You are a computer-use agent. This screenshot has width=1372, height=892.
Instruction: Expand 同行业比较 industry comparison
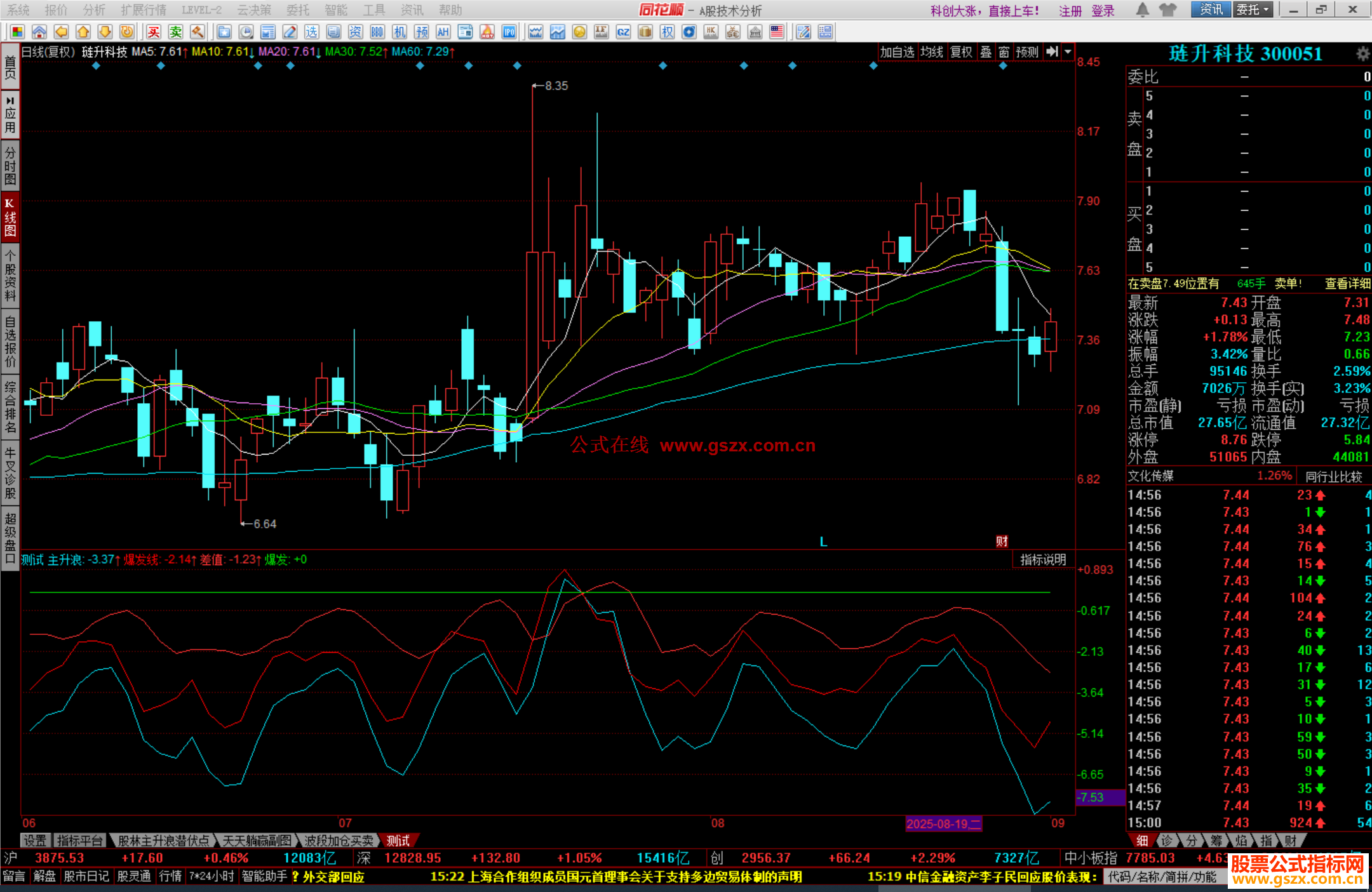(1333, 476)
